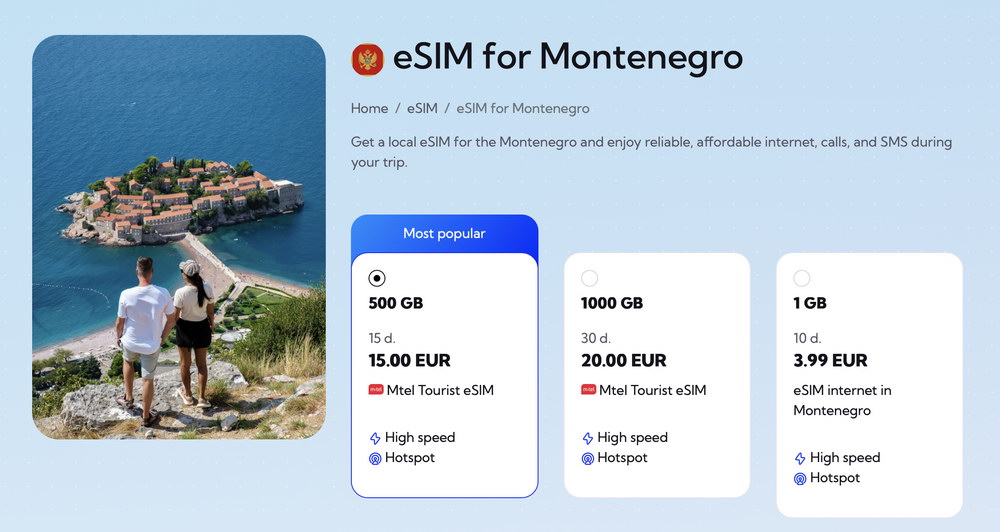The image size is (1000, 532).
Task: Click the 20.00 EUR price
Action: click(x=623, y=360)
